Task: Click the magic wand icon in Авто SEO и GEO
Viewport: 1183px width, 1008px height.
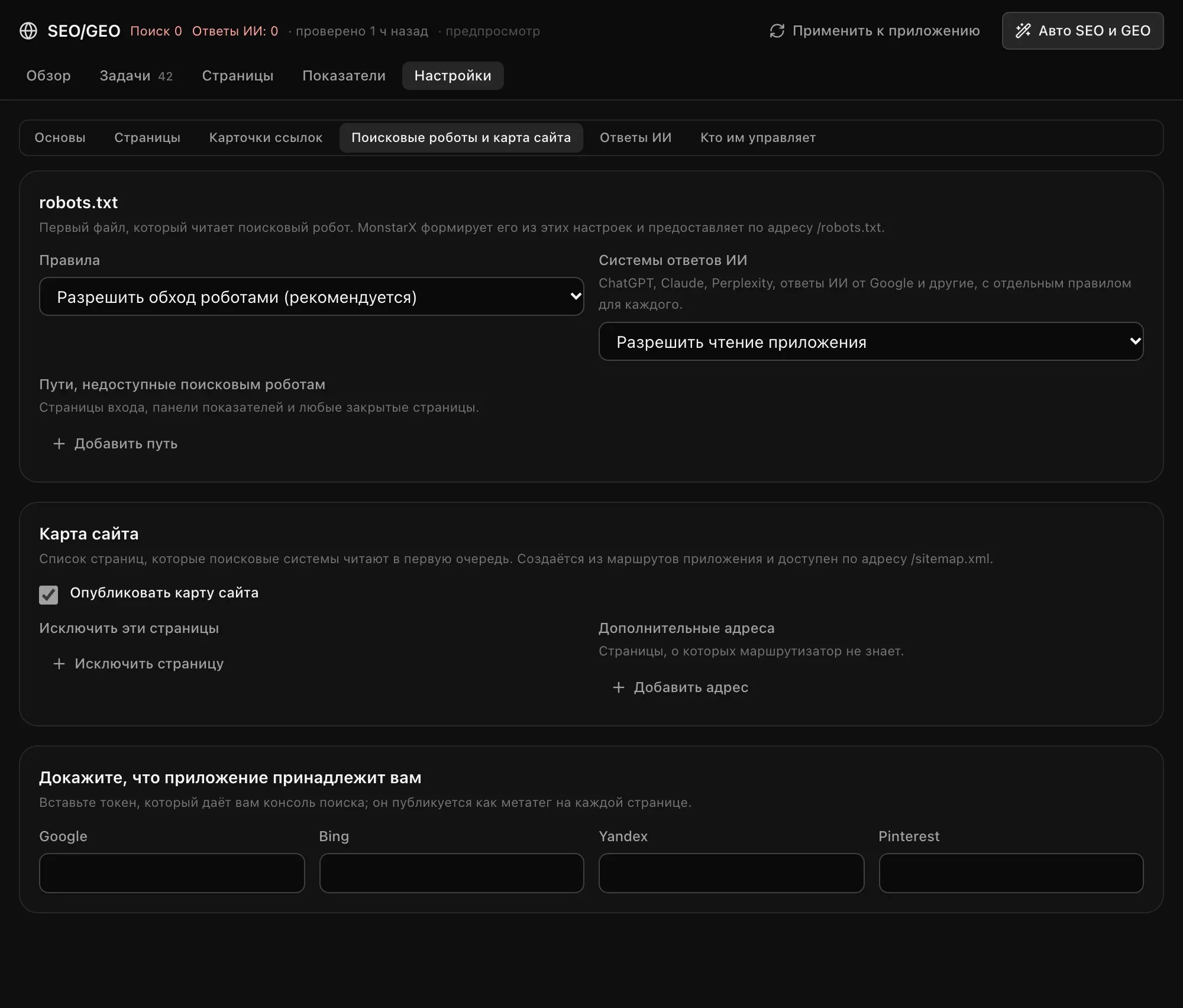Action: [x=1023, y=31]
